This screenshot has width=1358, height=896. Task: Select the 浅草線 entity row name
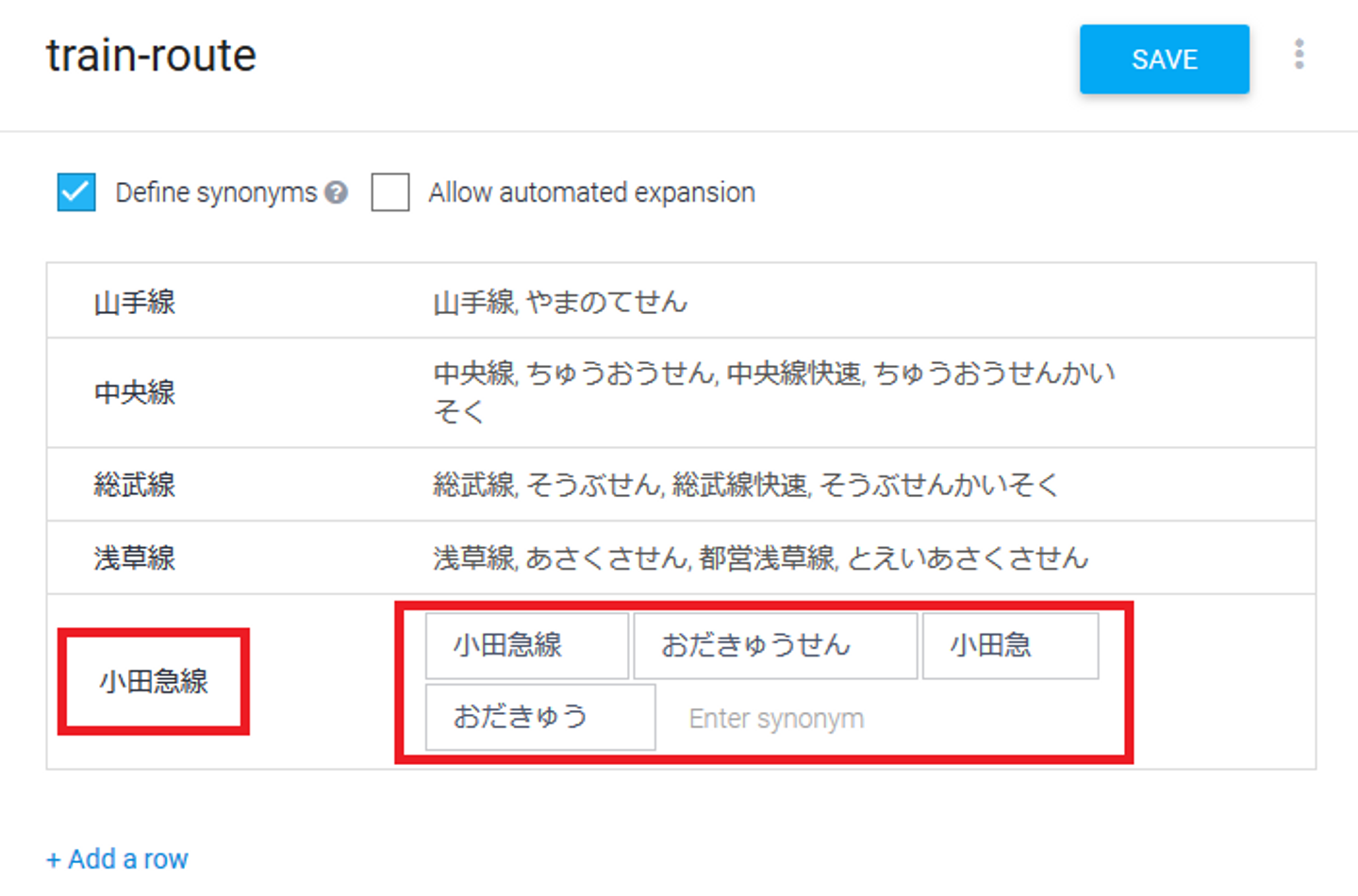click(135, 558)
